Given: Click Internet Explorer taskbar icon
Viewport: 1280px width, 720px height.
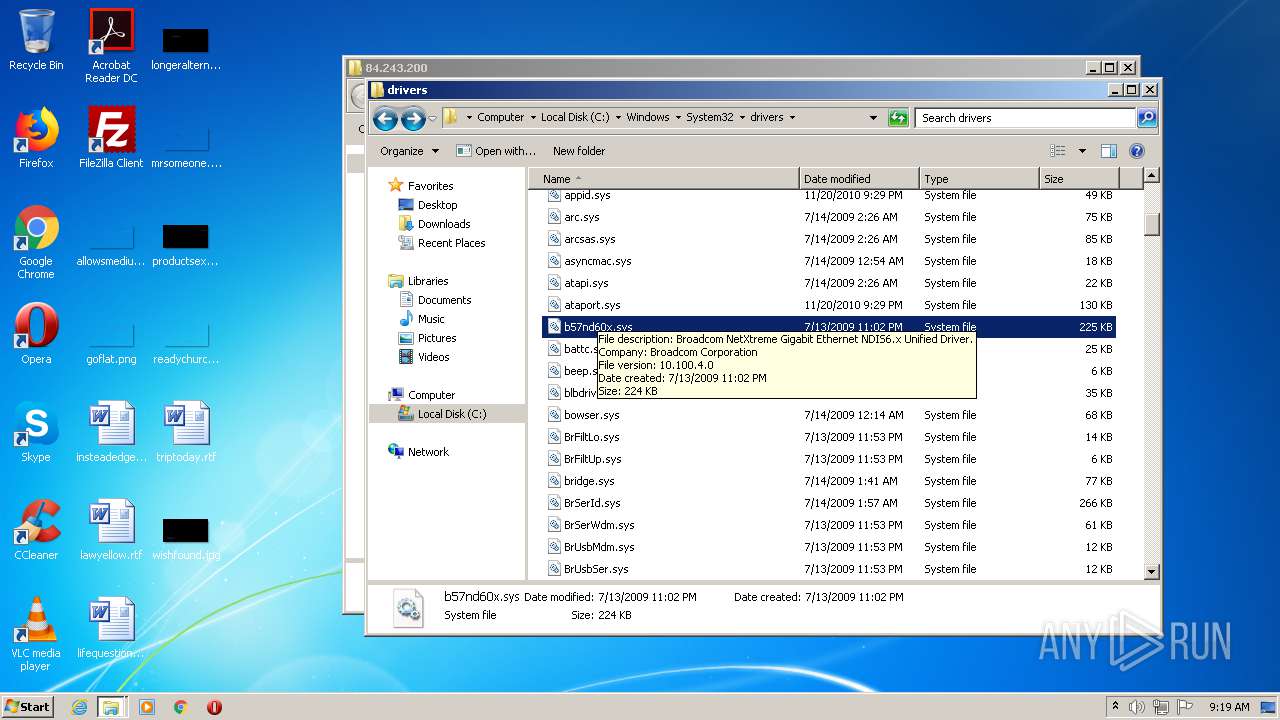Looking at the screenshot, I should tap(79, 707).
